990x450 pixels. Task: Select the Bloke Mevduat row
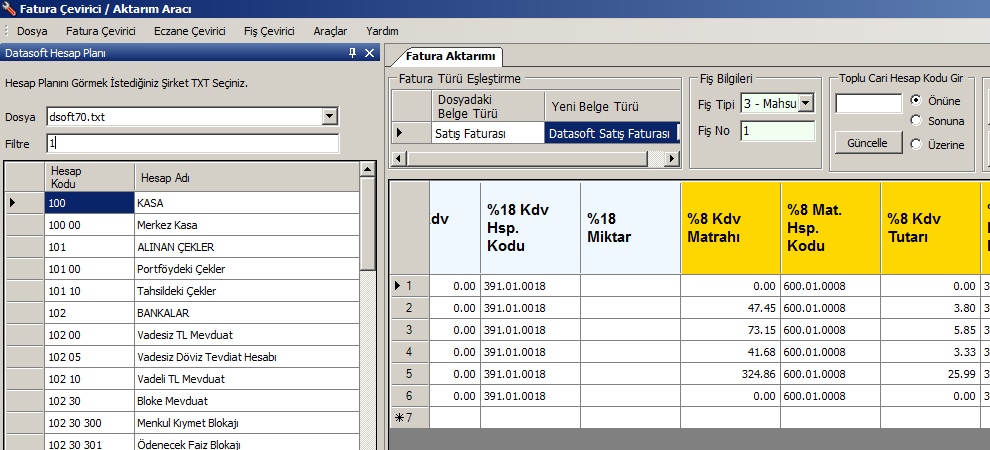(183, 401)
